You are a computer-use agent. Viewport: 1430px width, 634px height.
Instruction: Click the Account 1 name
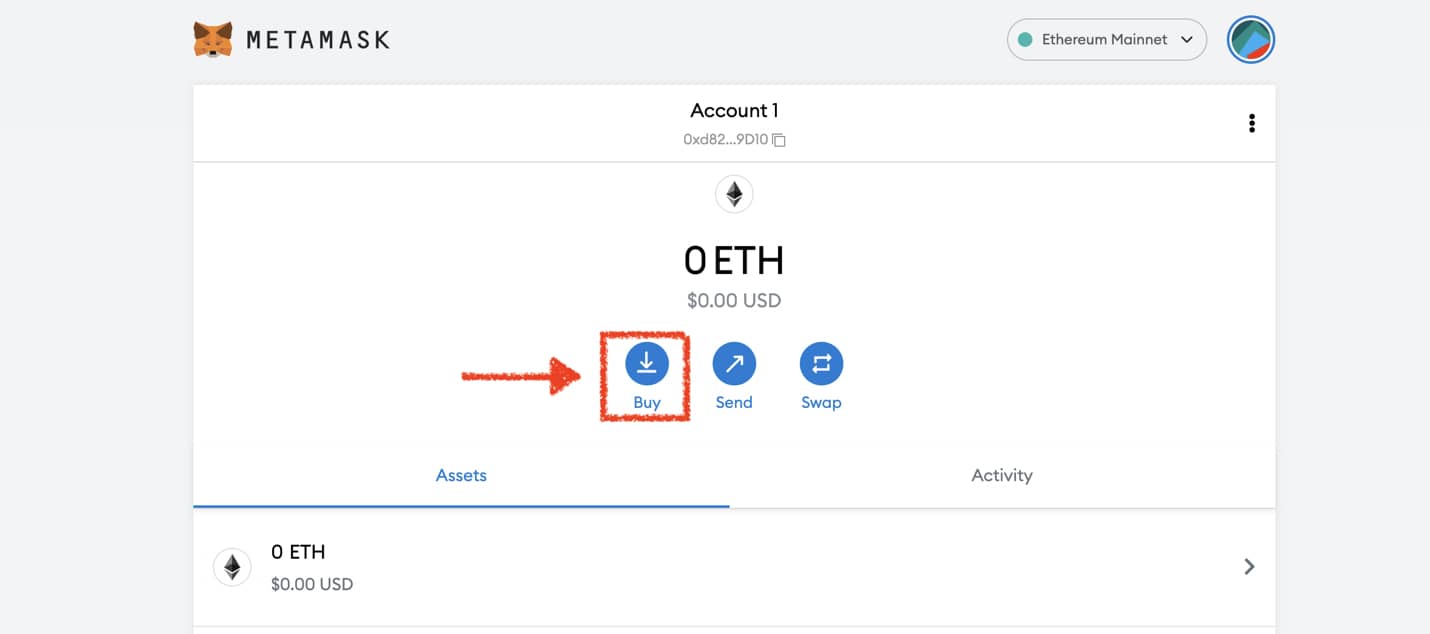tap(734, 110)
